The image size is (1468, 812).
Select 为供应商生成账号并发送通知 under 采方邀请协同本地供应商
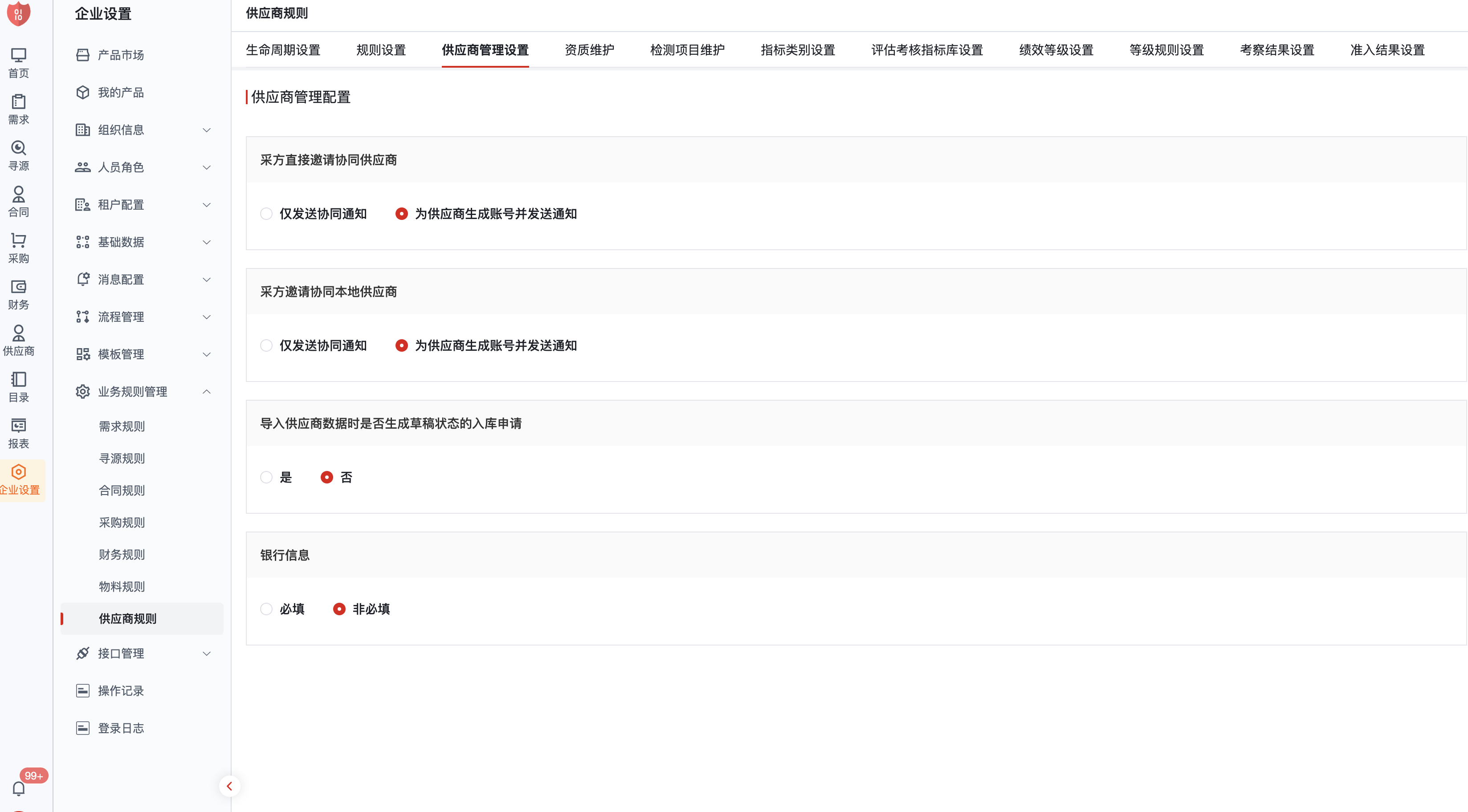pyautogui.click(x=401, y=345)
